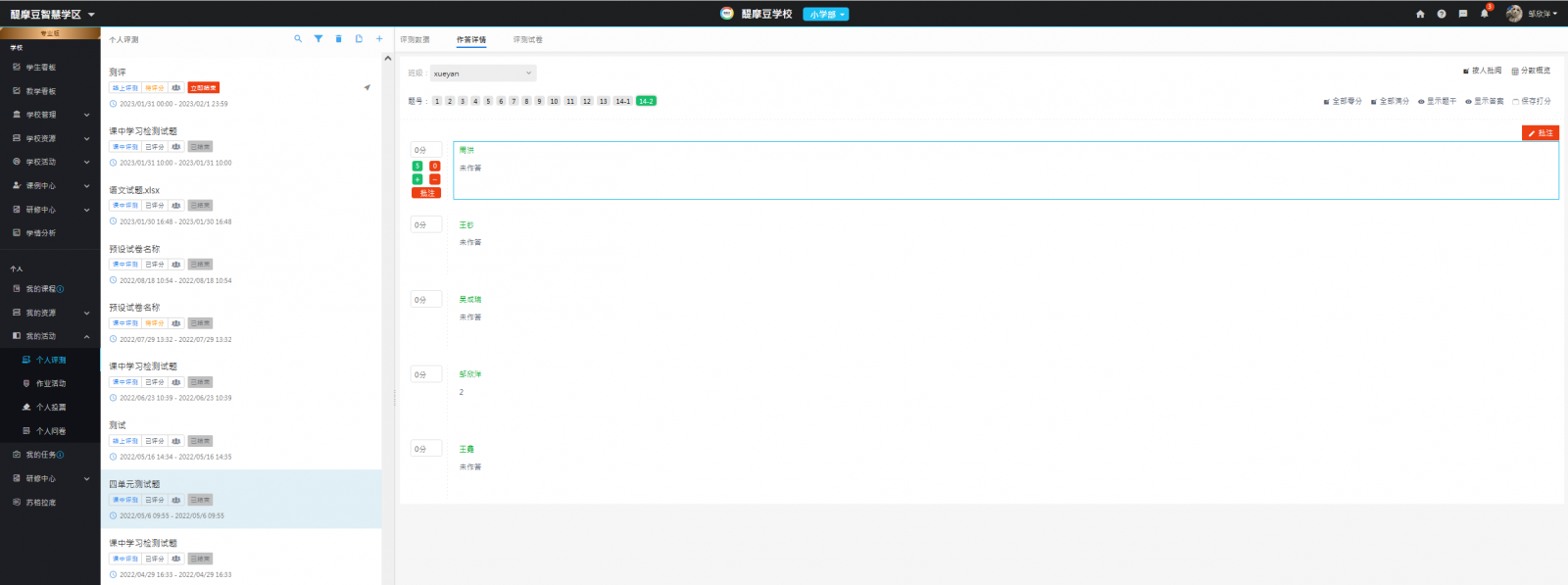Go to home via the house icon
The height and width of the screenshot is (585, 1568).
[1420, 14]
